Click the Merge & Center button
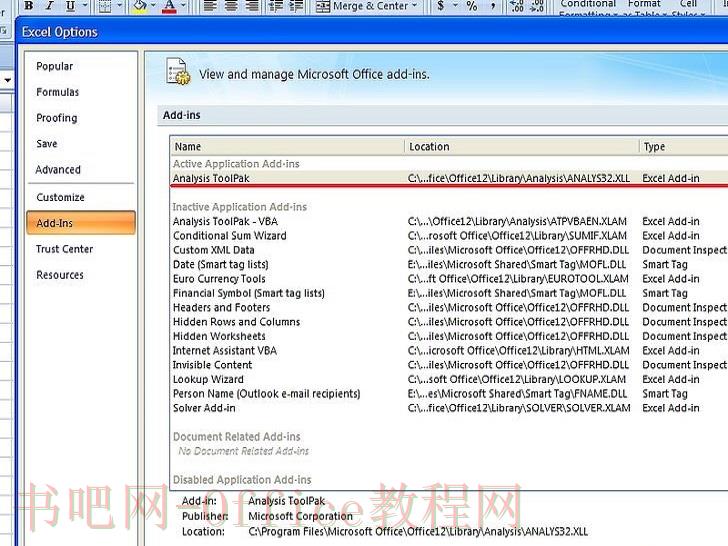This screenshot has height=546, width=728. [x=362, y=6]
